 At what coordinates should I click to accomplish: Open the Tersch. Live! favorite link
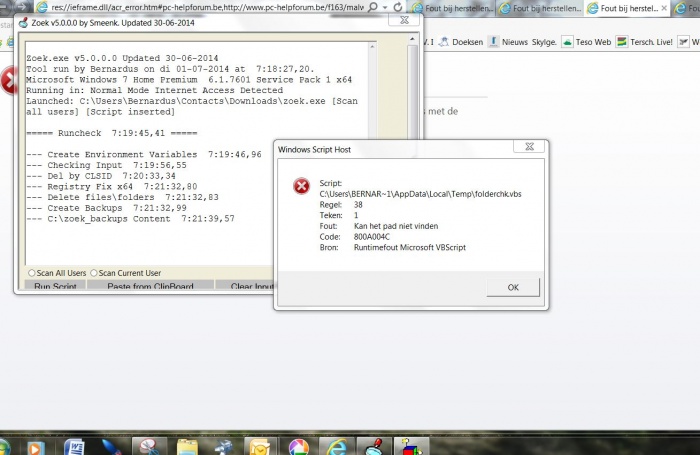[644, 42]
